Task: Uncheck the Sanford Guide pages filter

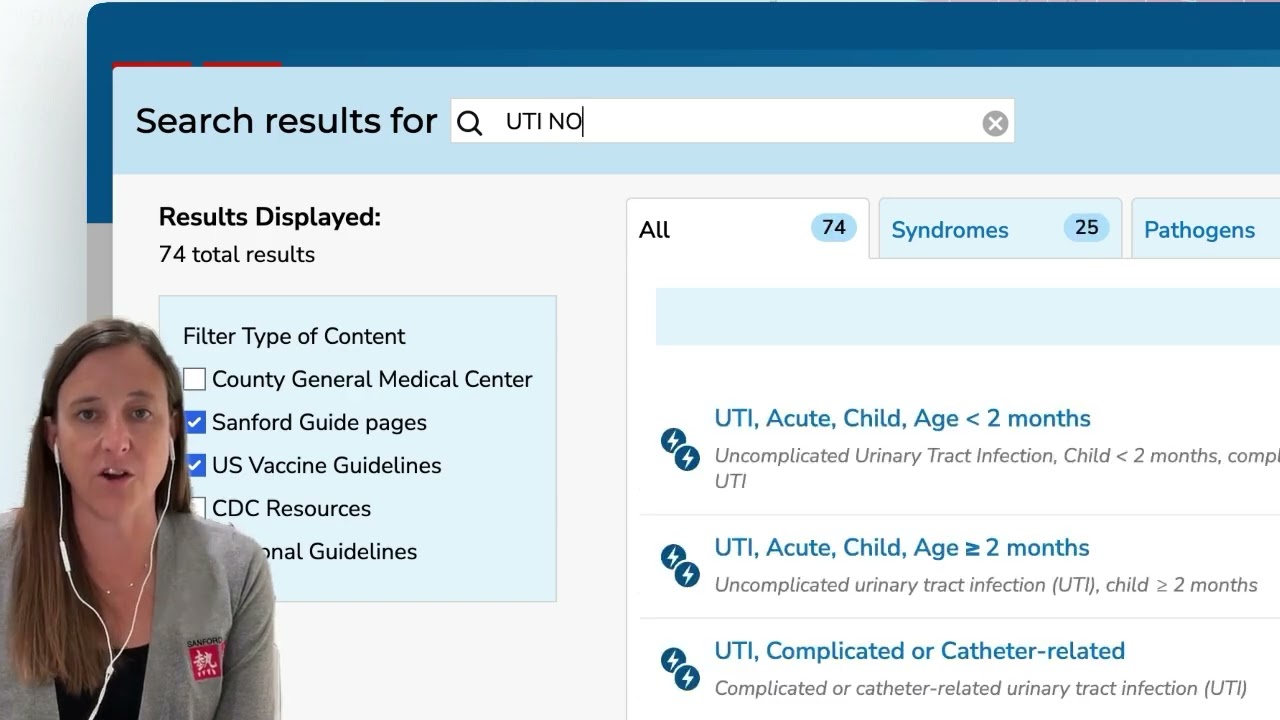Action: click(x=195, y=422)
